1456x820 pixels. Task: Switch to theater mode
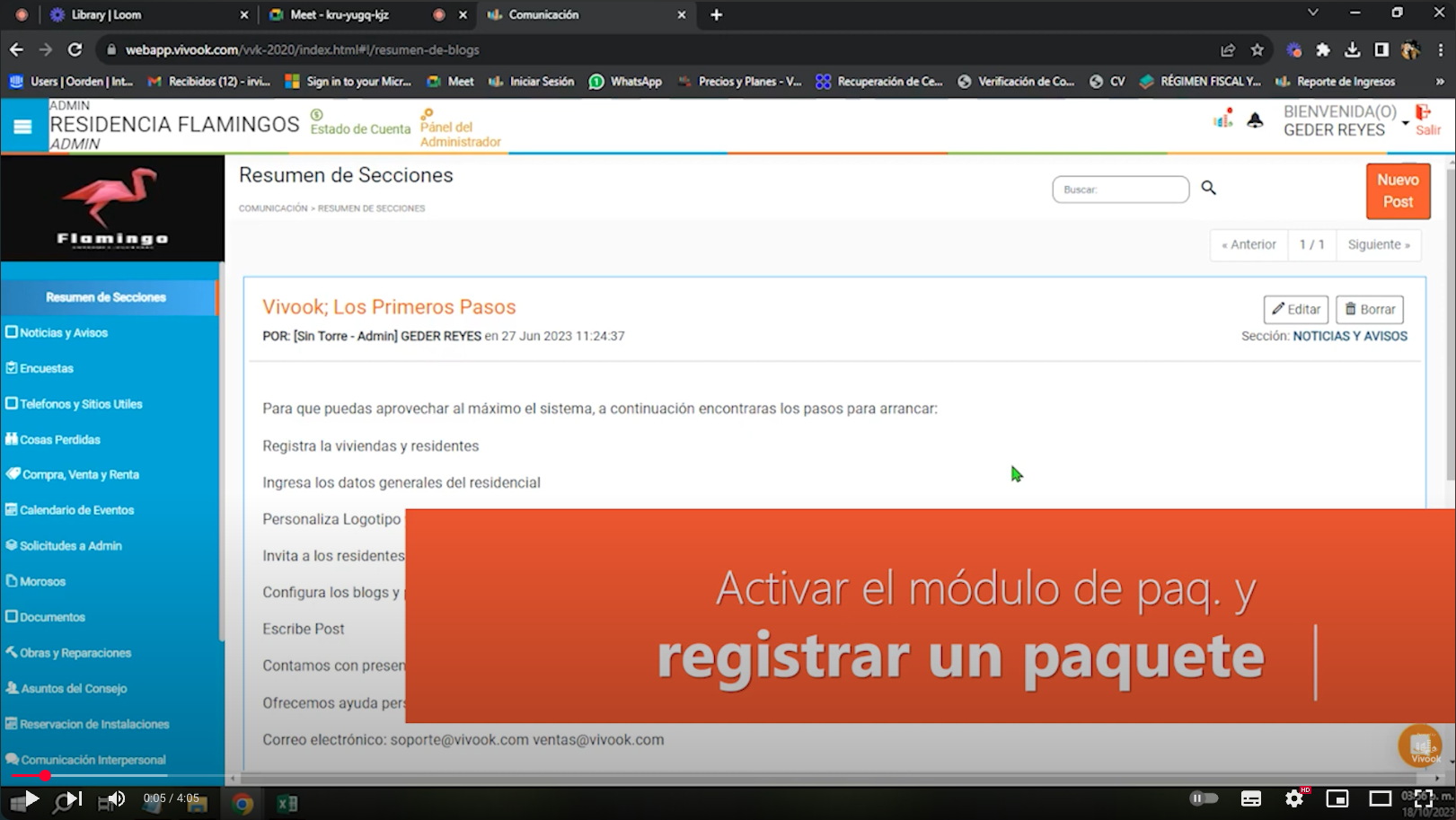pyautogui.click(x=1380, y=798)
